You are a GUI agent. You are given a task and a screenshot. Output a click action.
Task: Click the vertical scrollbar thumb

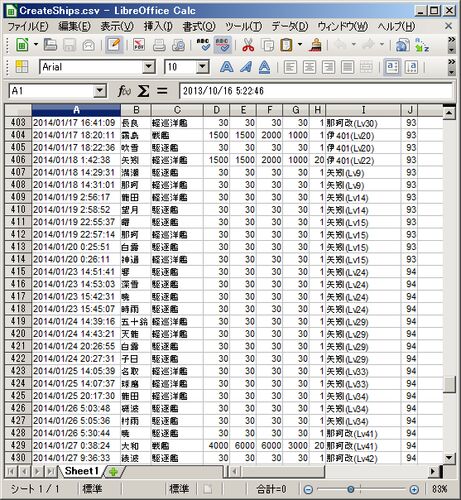coord(449,385)
